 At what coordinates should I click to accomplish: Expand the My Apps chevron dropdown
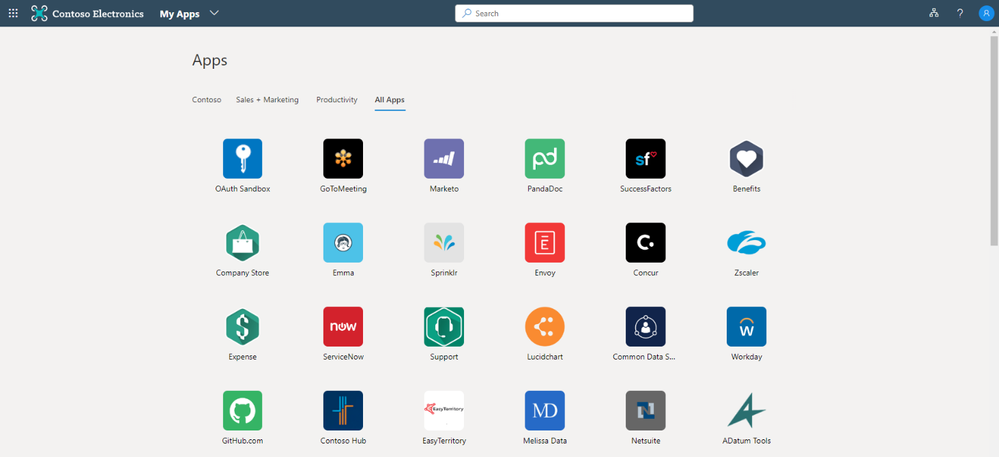click(x=214, y=13)
